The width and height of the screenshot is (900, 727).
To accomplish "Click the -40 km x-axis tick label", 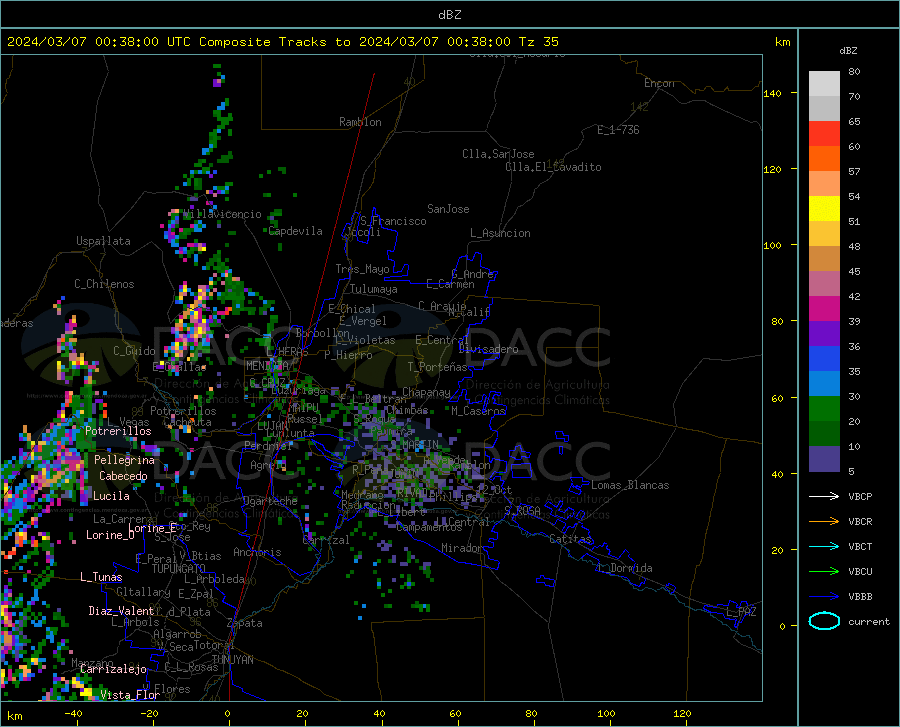I will (x=73, y=713).
